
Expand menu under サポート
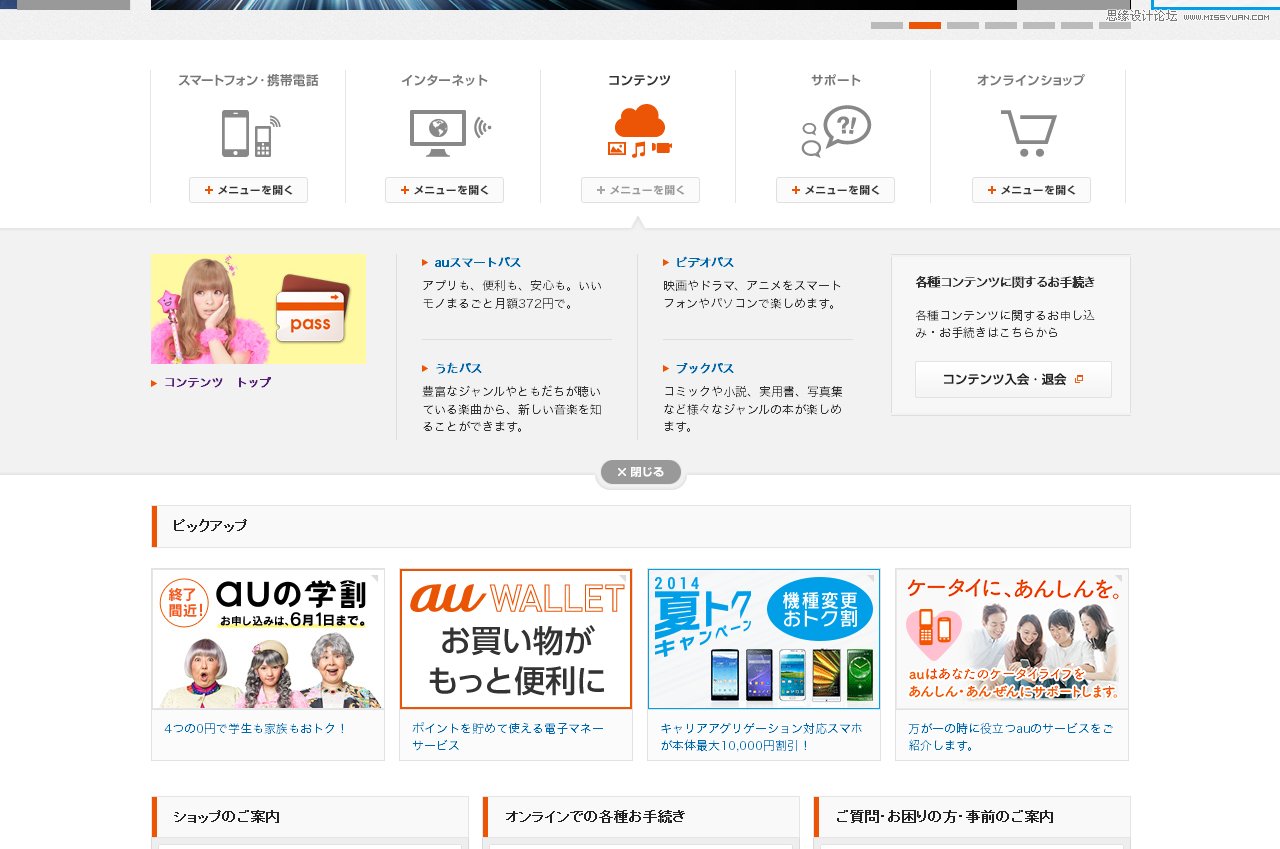point(835,190)
